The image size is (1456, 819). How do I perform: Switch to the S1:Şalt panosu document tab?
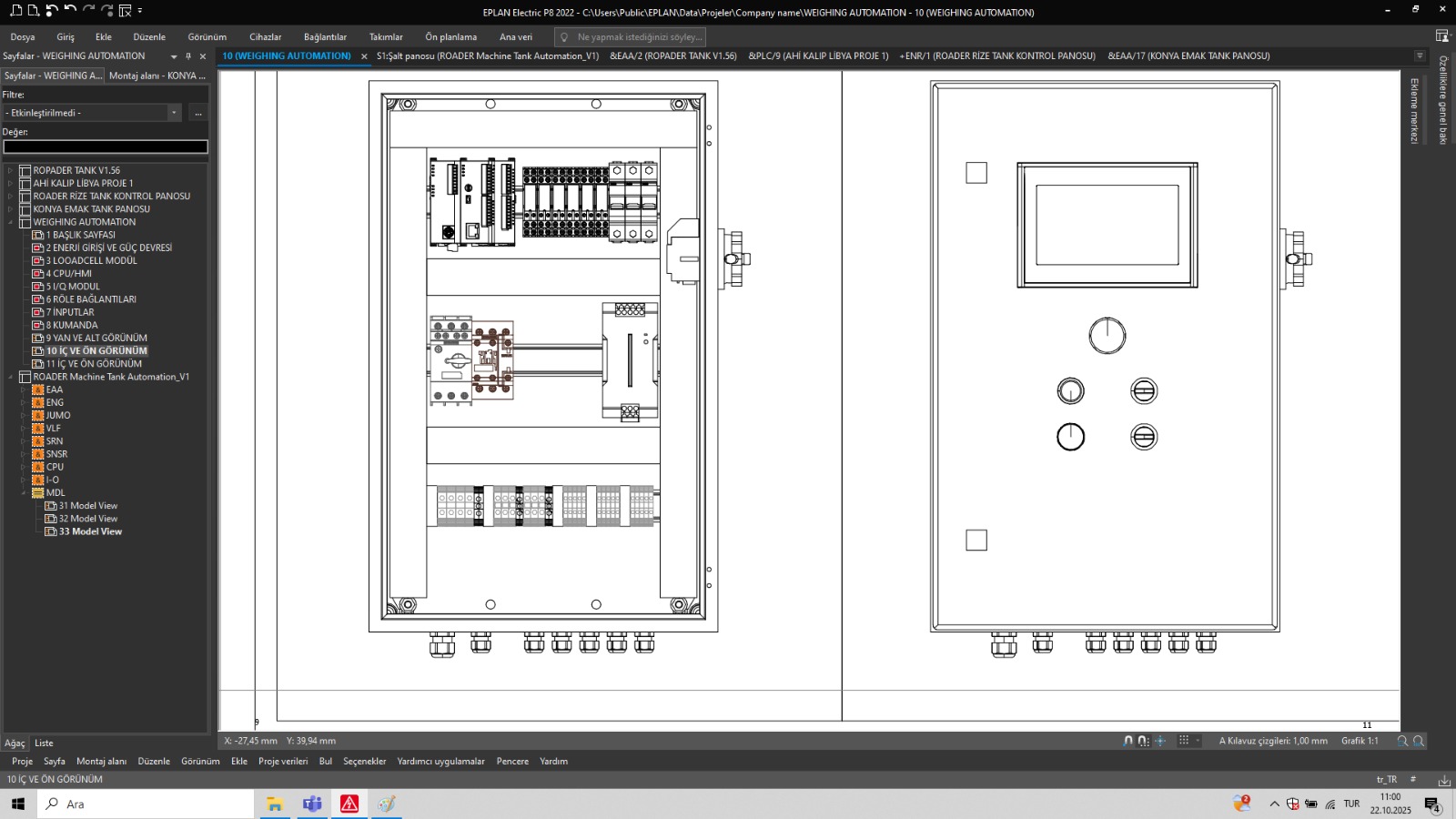point(487,56)
